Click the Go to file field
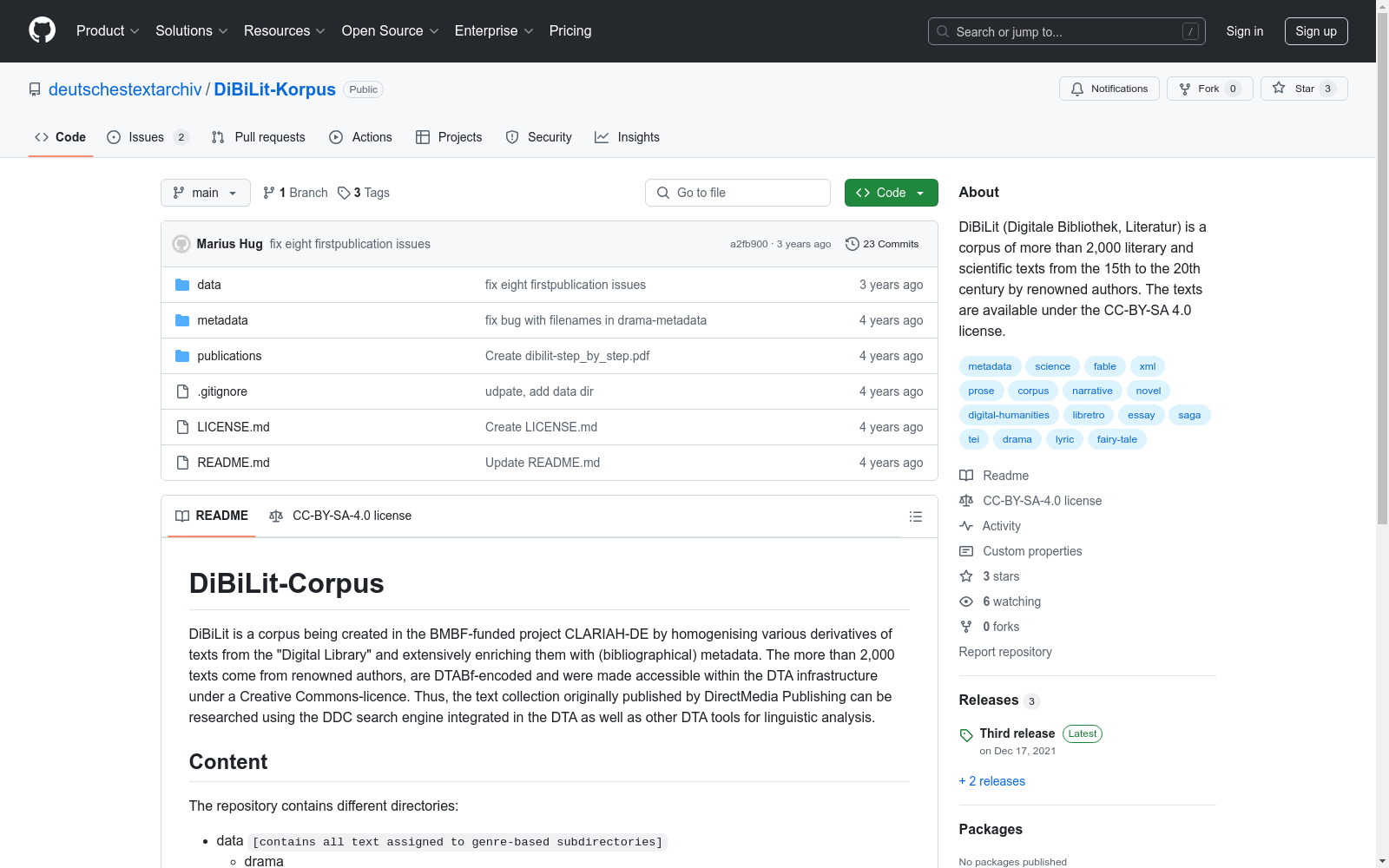Screen dimensions: 1389x868 point(738,193)
